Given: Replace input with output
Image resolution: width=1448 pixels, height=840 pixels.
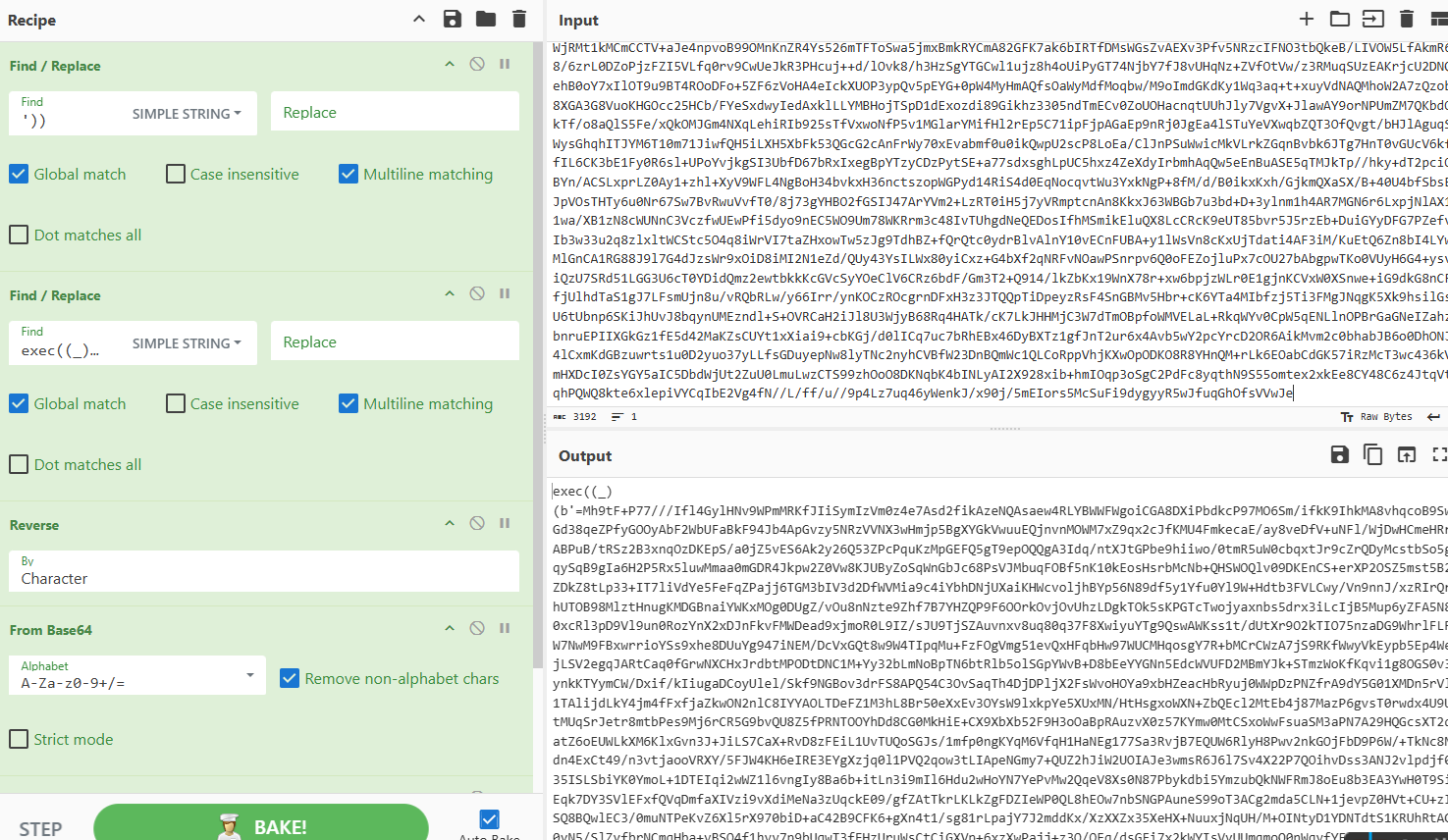Looking at the screenshot, I should click(x=1407, y=454).
